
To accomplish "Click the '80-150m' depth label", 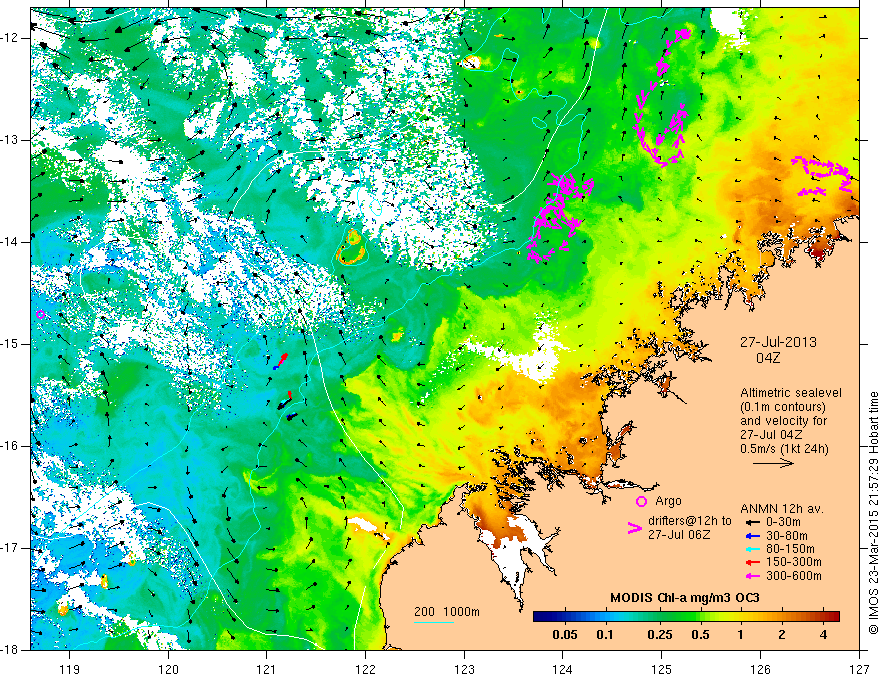I will coord(790,549).
